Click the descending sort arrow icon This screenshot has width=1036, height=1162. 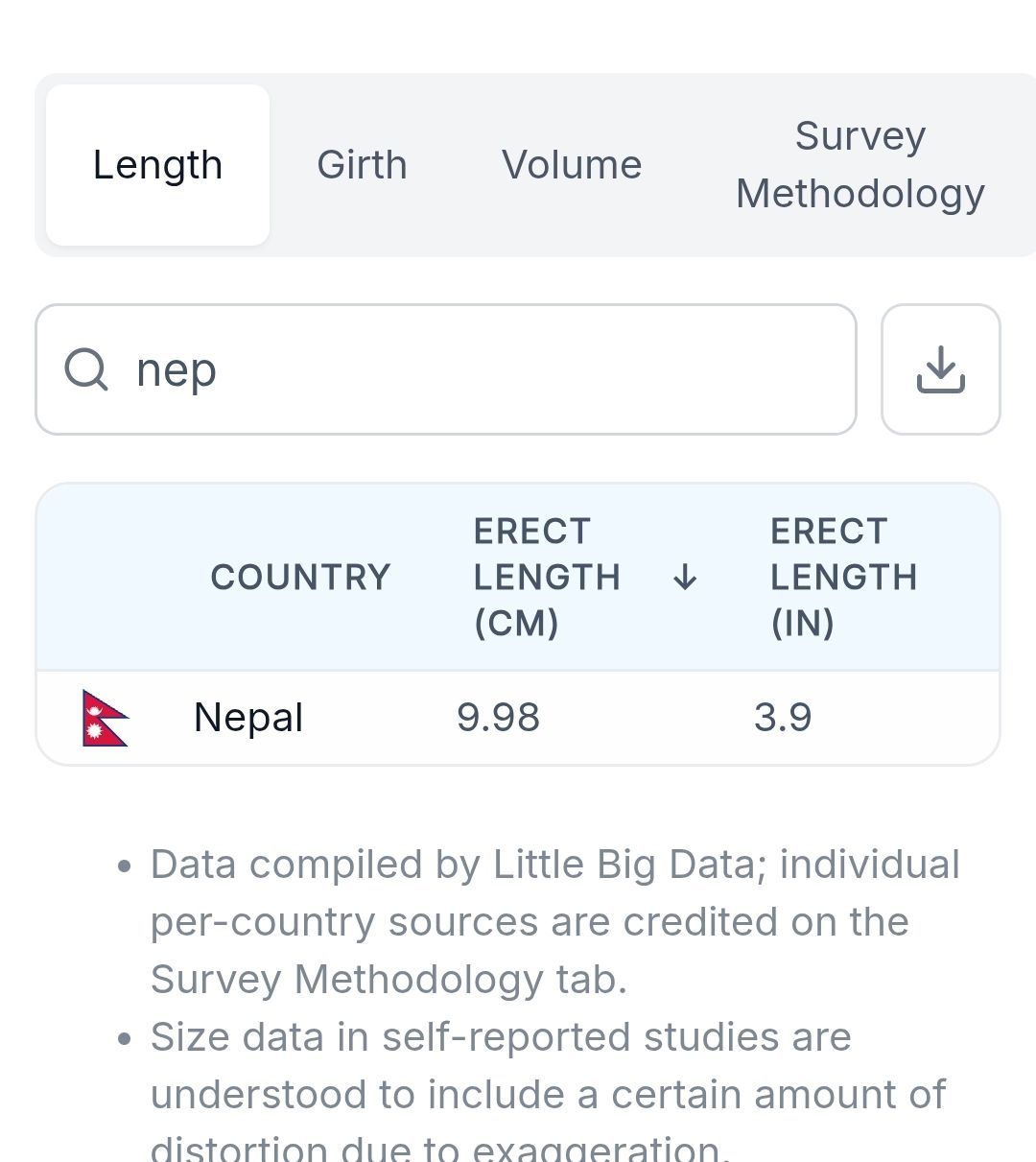(x=685, y=578)
